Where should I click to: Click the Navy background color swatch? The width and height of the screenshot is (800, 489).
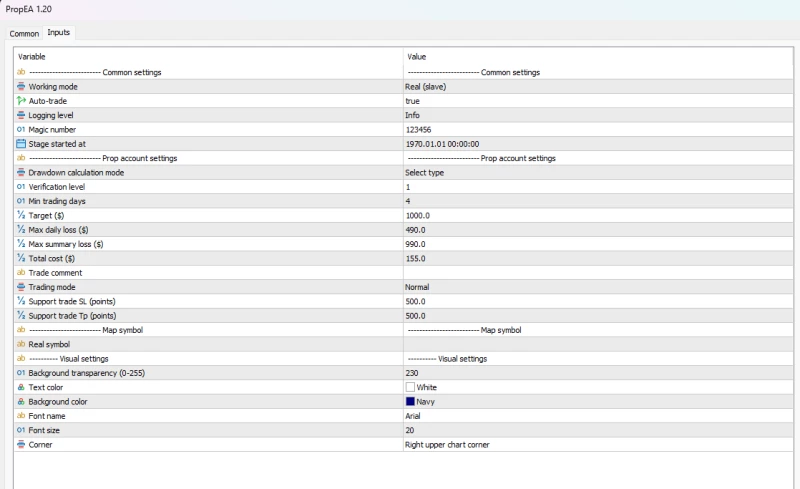coord(410,401)
